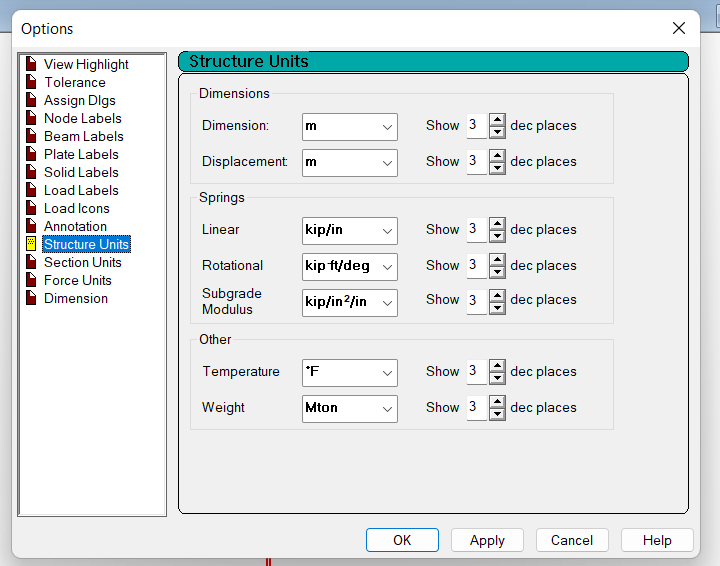Viewport: 720px width, 566px height.
Task: Click the Rotational decimal places field
Action: pos(477,265)
